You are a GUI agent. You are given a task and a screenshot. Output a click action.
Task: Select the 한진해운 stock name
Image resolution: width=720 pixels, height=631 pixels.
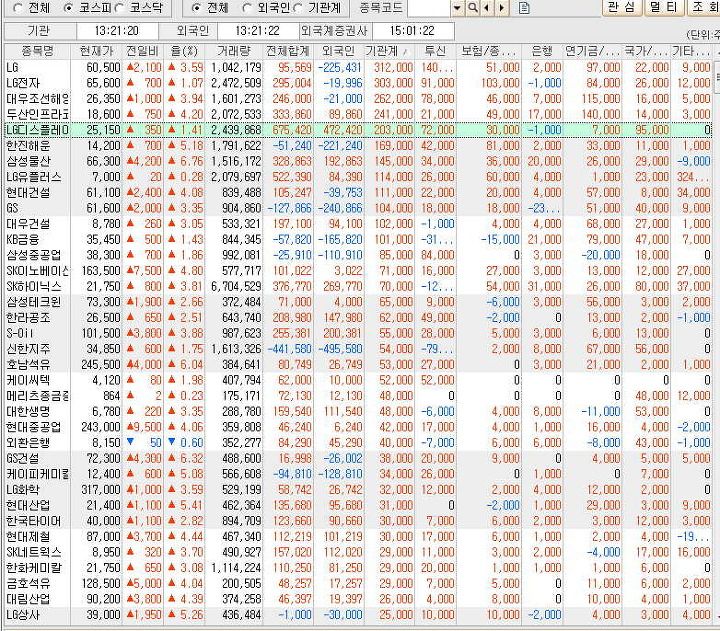(28, 146)
